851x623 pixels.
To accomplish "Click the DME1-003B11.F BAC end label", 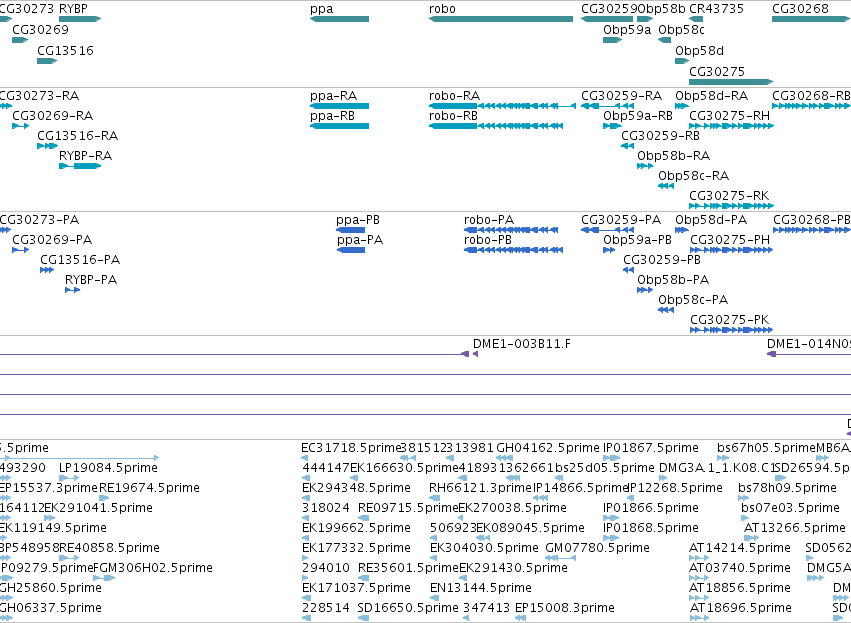I will click(522, 344).
